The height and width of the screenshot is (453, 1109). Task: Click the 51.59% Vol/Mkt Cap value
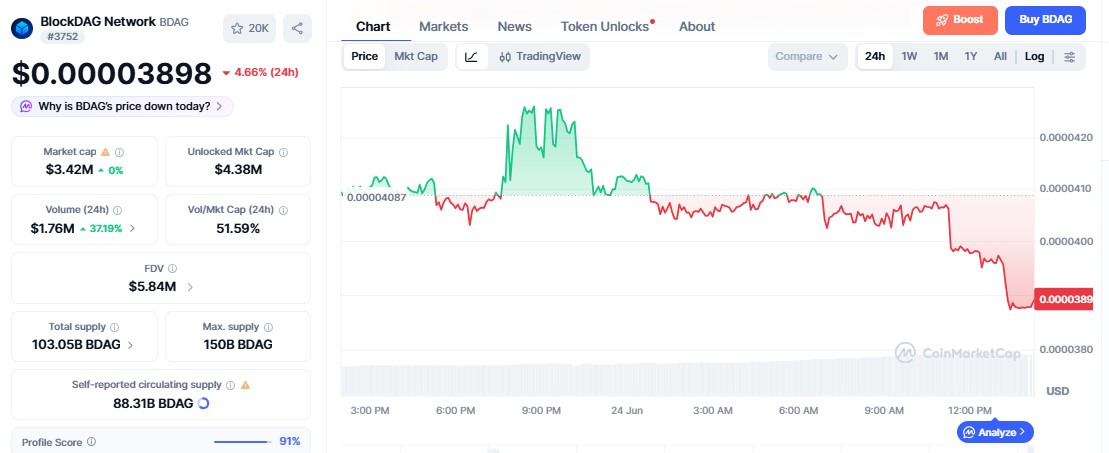point(238,228)
